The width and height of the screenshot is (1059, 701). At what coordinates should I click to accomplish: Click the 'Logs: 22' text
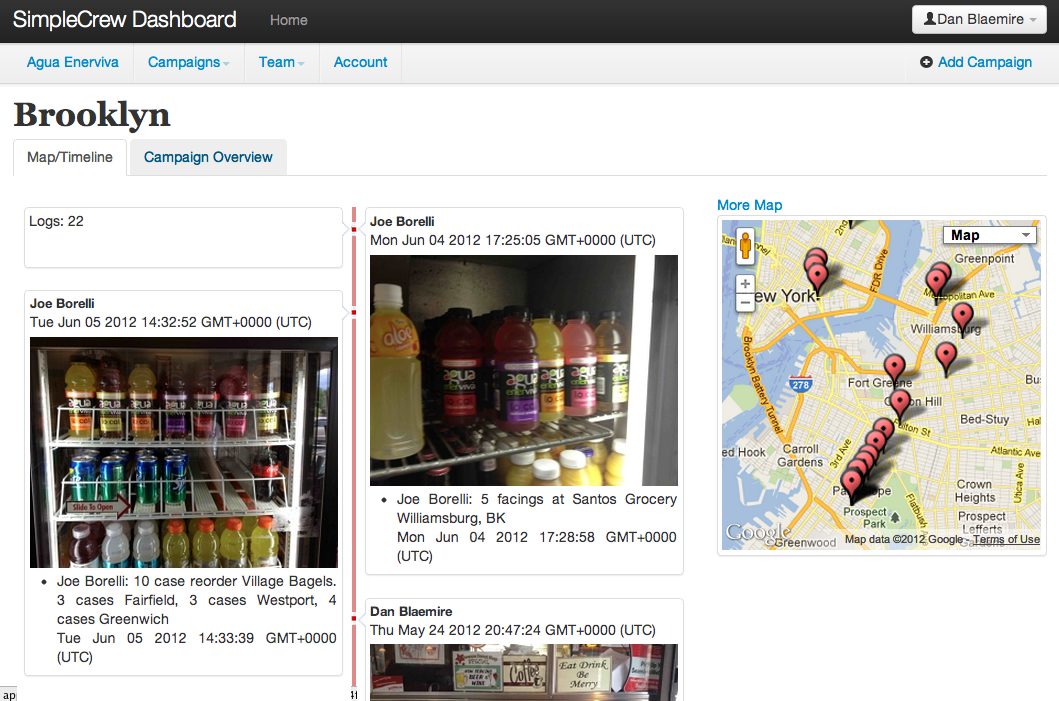[56, 222]
